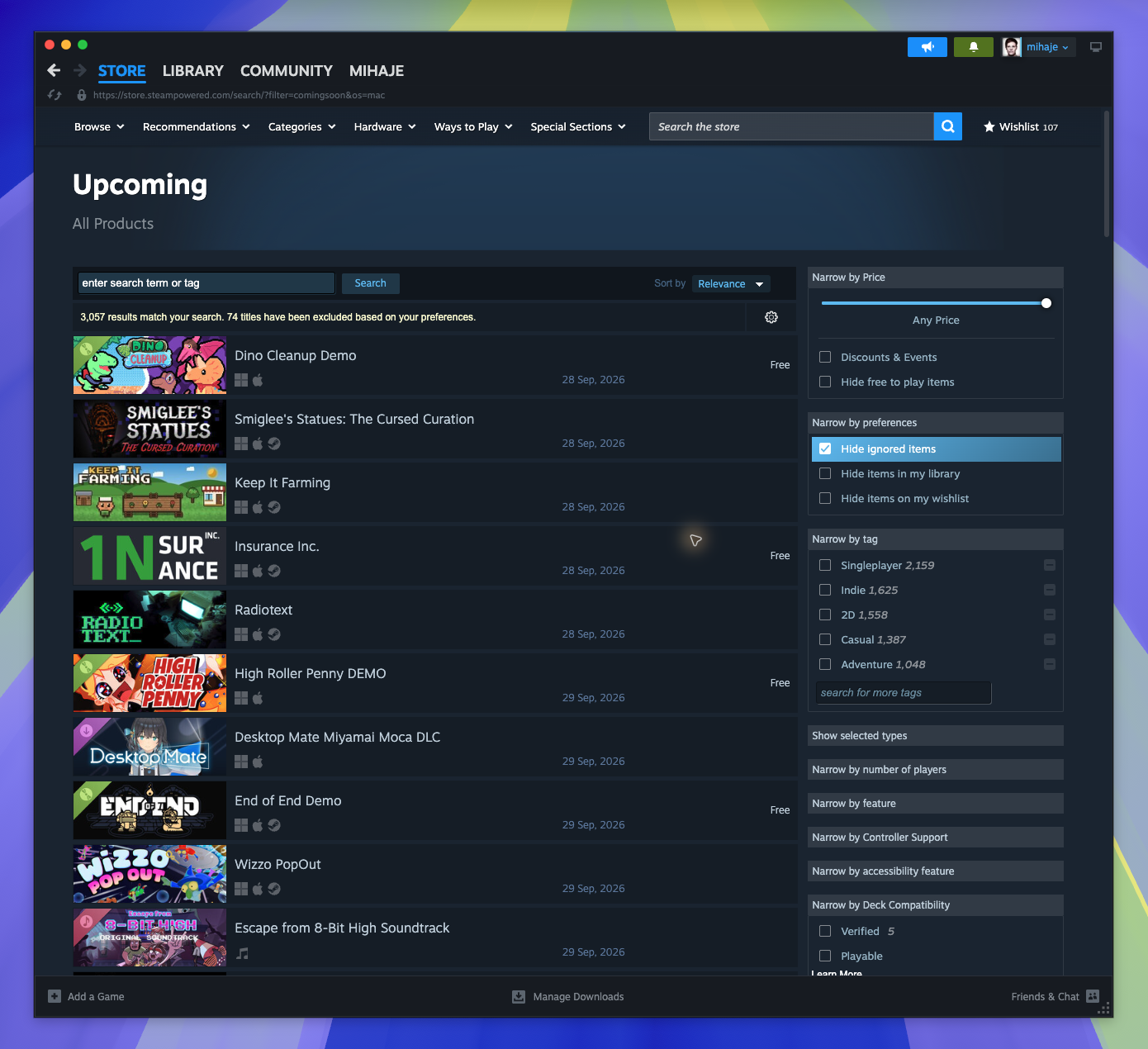This screenshot has height=1049, width=1148.
Task: Click the Search the store field
Action: tap(791, 126)
